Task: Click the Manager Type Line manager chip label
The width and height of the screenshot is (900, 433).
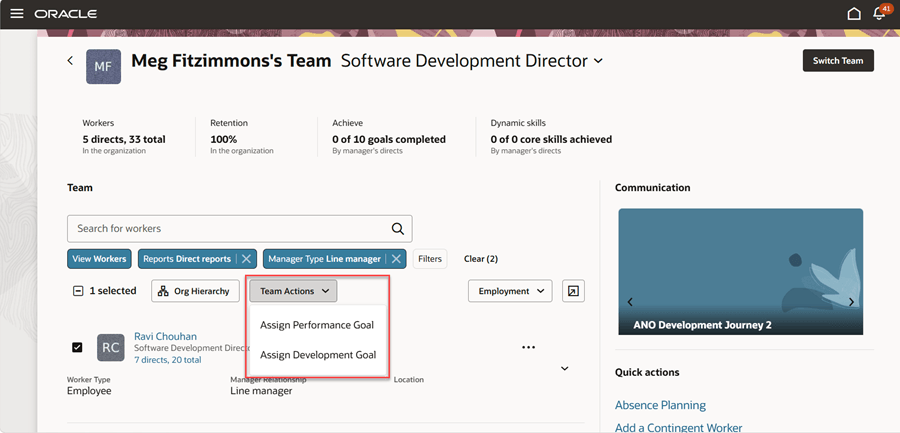Action: click(x=324, y=259)
